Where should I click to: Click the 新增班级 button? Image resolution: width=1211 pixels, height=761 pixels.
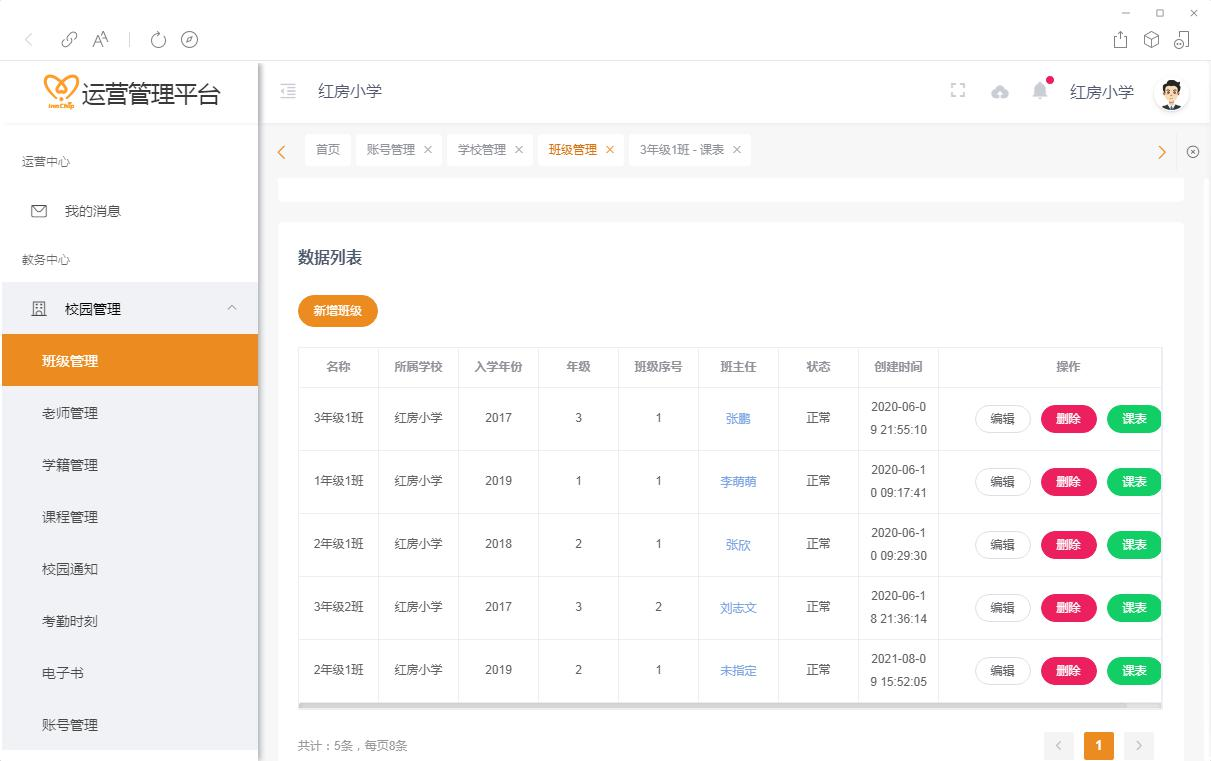(x=337, y=311)
